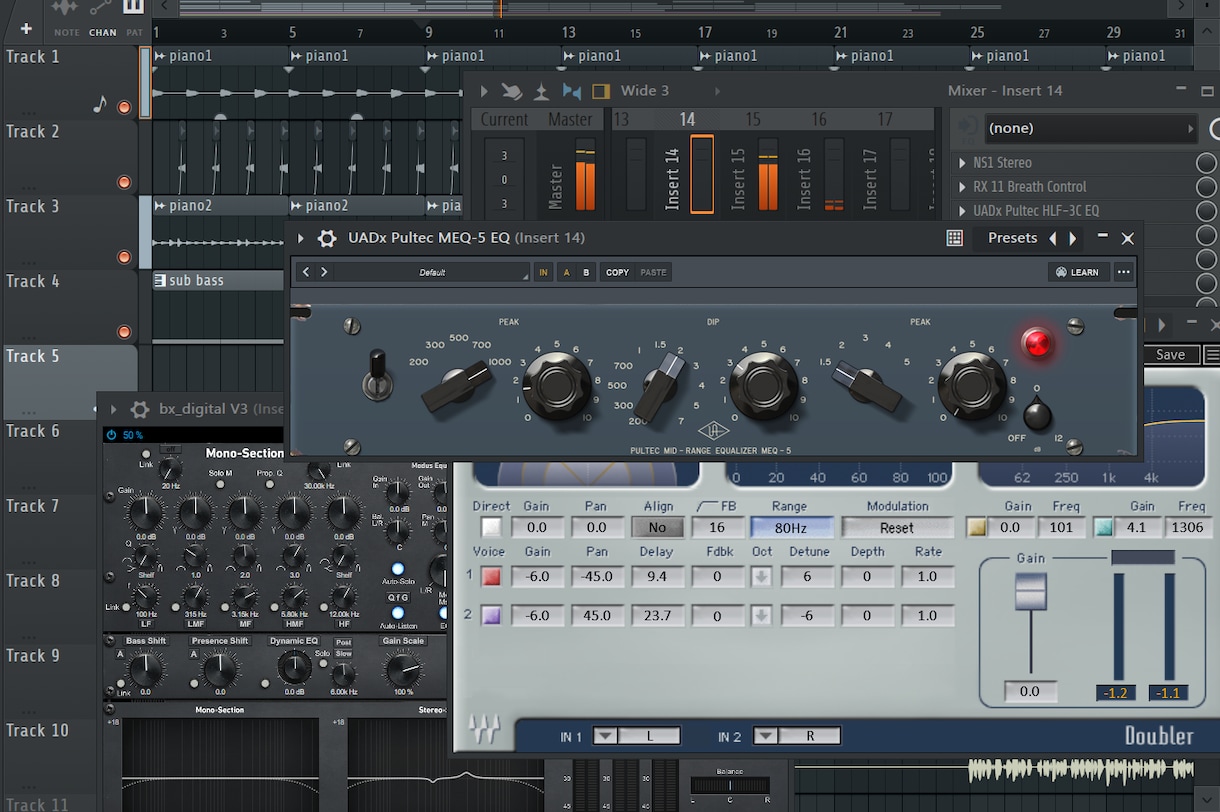The image size is (1220, 812).
Task: Open the Pultec MEQ-5 plugin settings gear
Action: tap(327, 238)
